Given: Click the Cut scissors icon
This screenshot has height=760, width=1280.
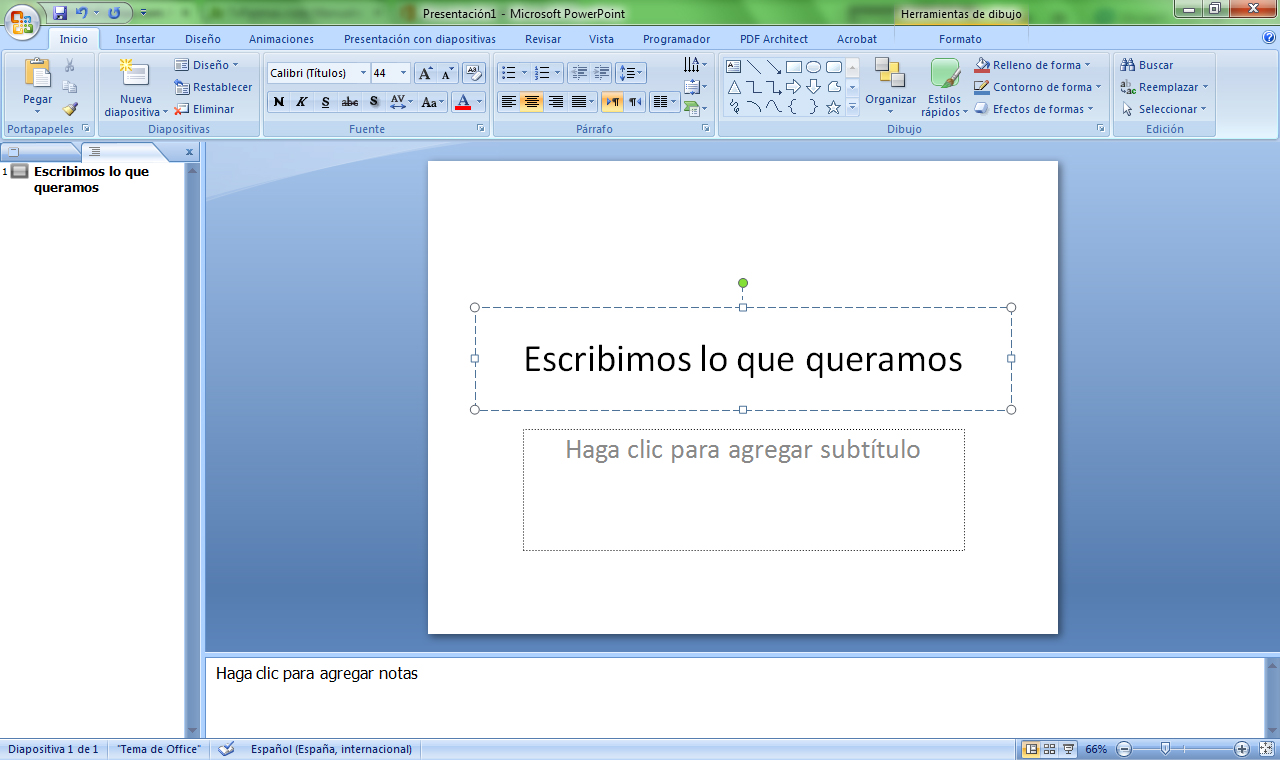Looking at the screenshot, I should point(70,65).
